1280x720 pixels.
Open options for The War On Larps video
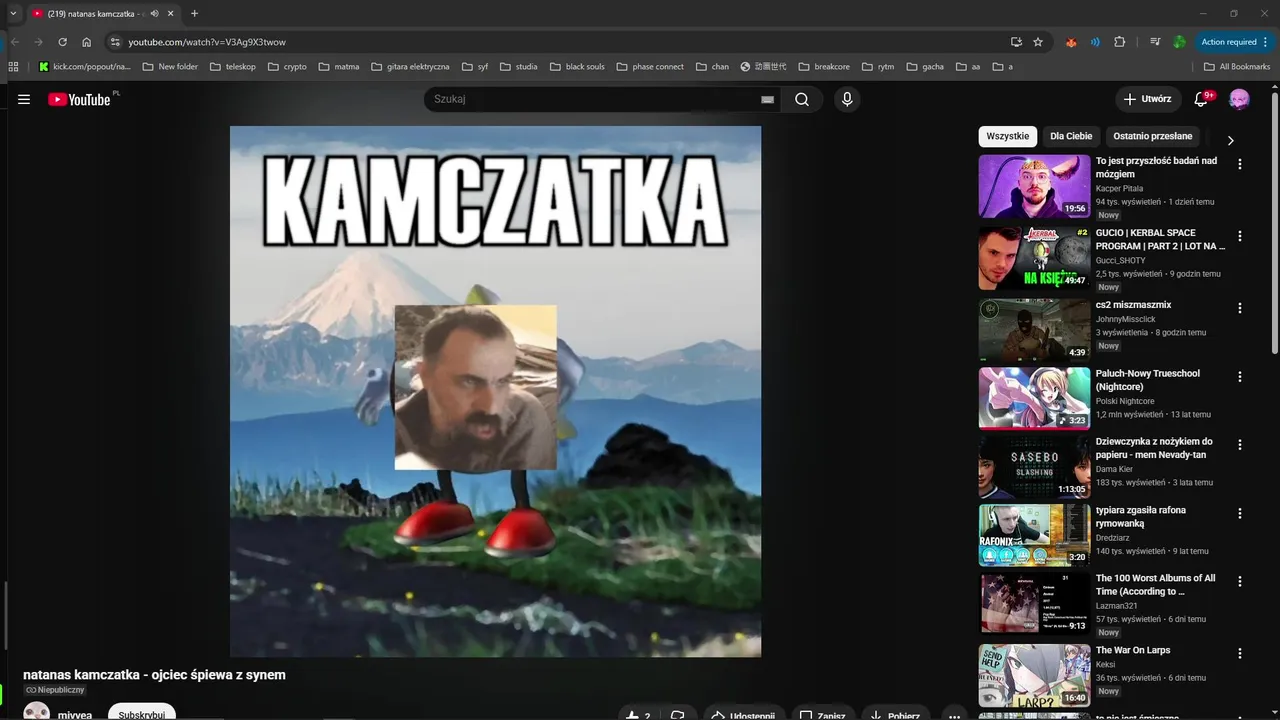(1240, 654)
